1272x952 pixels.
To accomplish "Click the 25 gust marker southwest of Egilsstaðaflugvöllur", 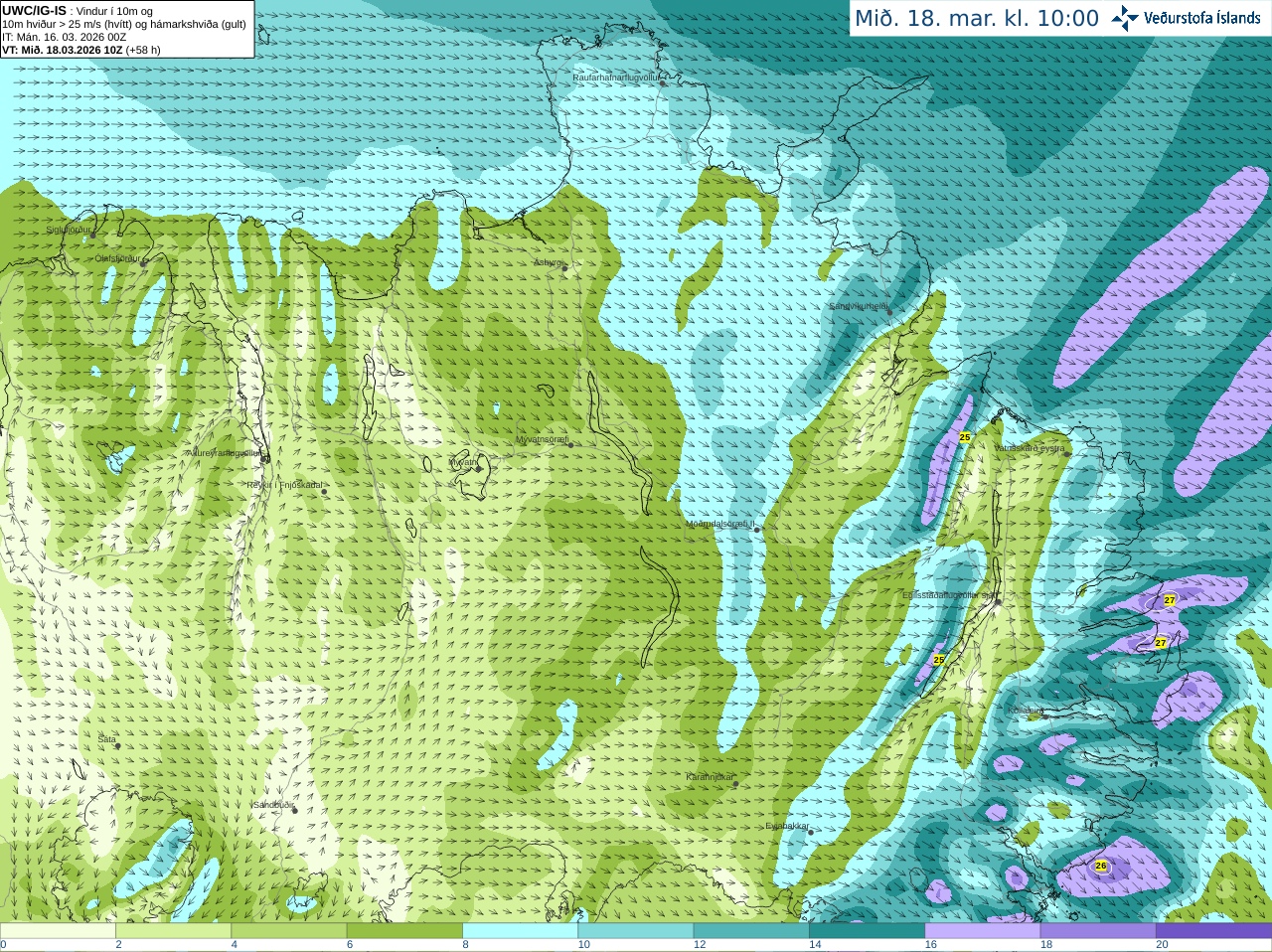I will 939,659.
